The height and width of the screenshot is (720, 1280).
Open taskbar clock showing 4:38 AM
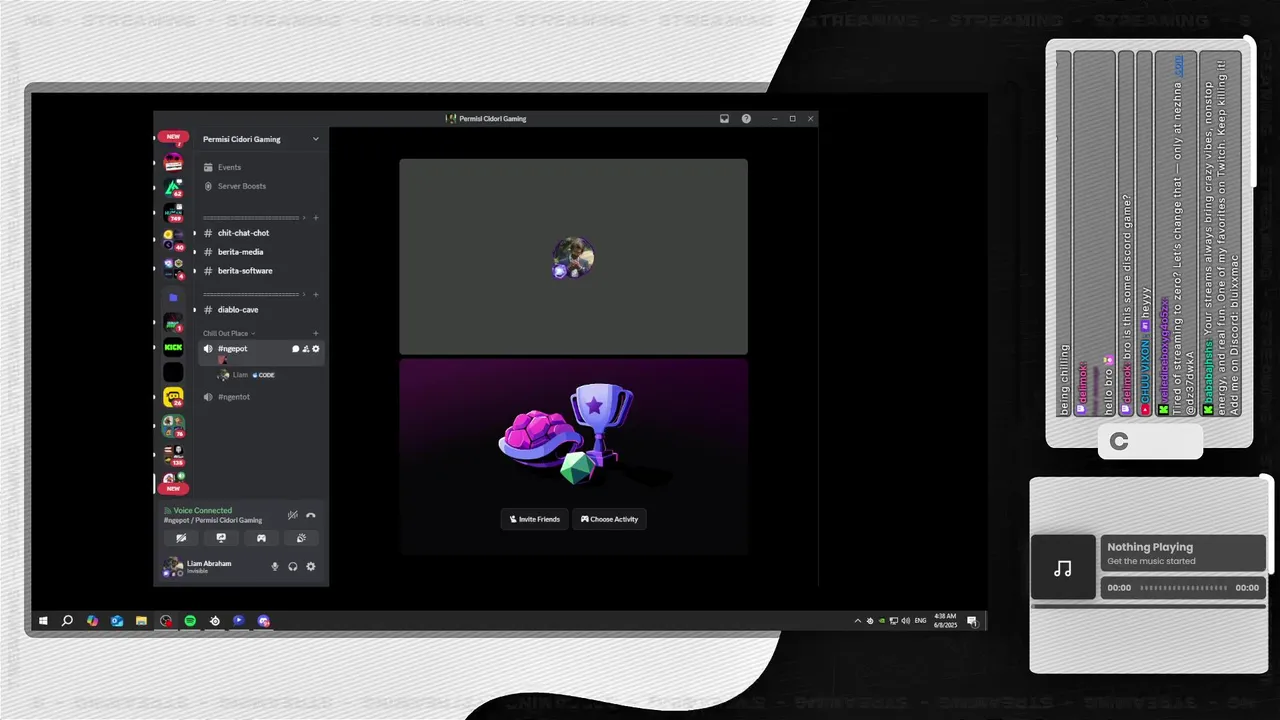click(945, 621)
